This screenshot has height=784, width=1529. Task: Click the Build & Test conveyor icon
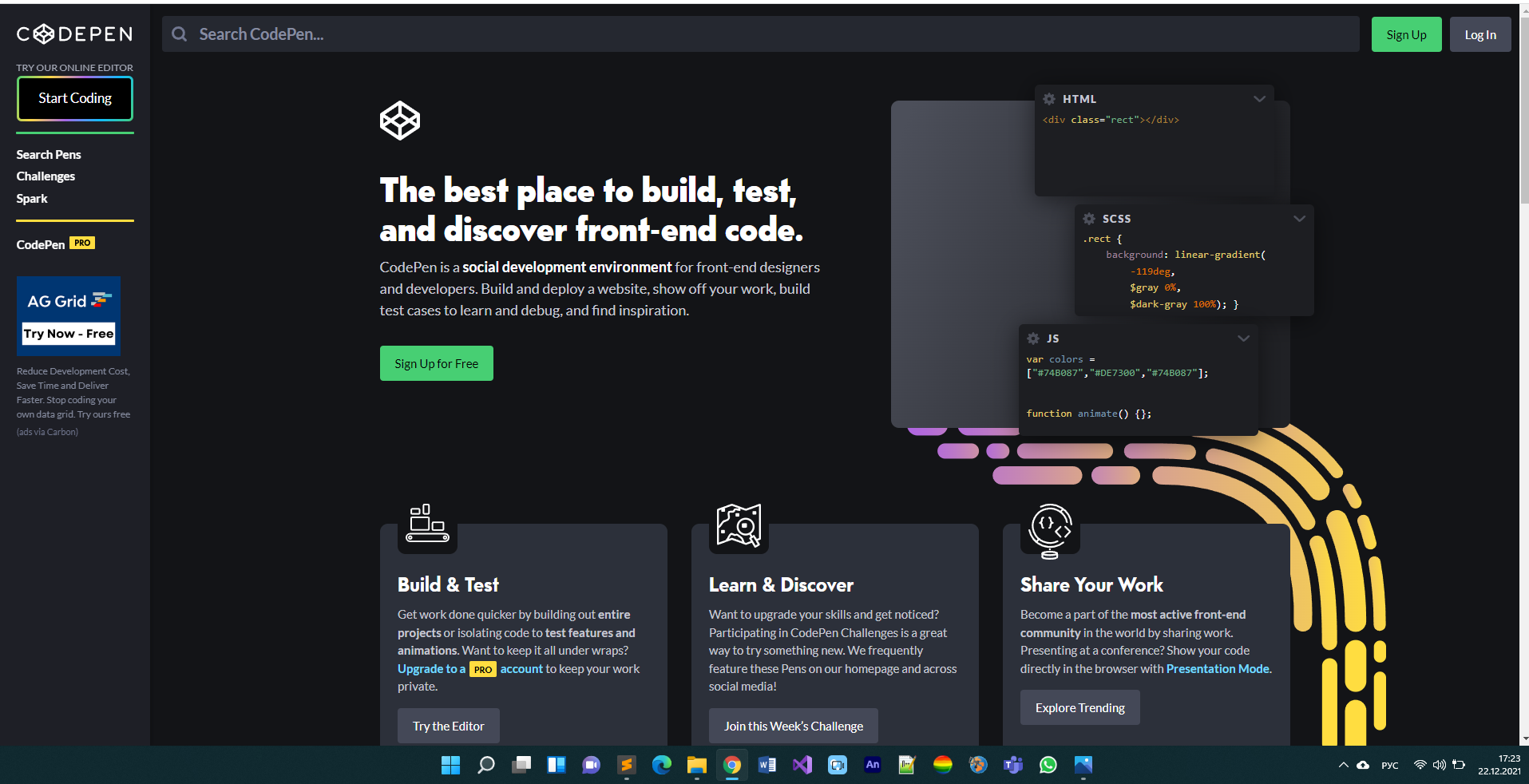[427, 524]
